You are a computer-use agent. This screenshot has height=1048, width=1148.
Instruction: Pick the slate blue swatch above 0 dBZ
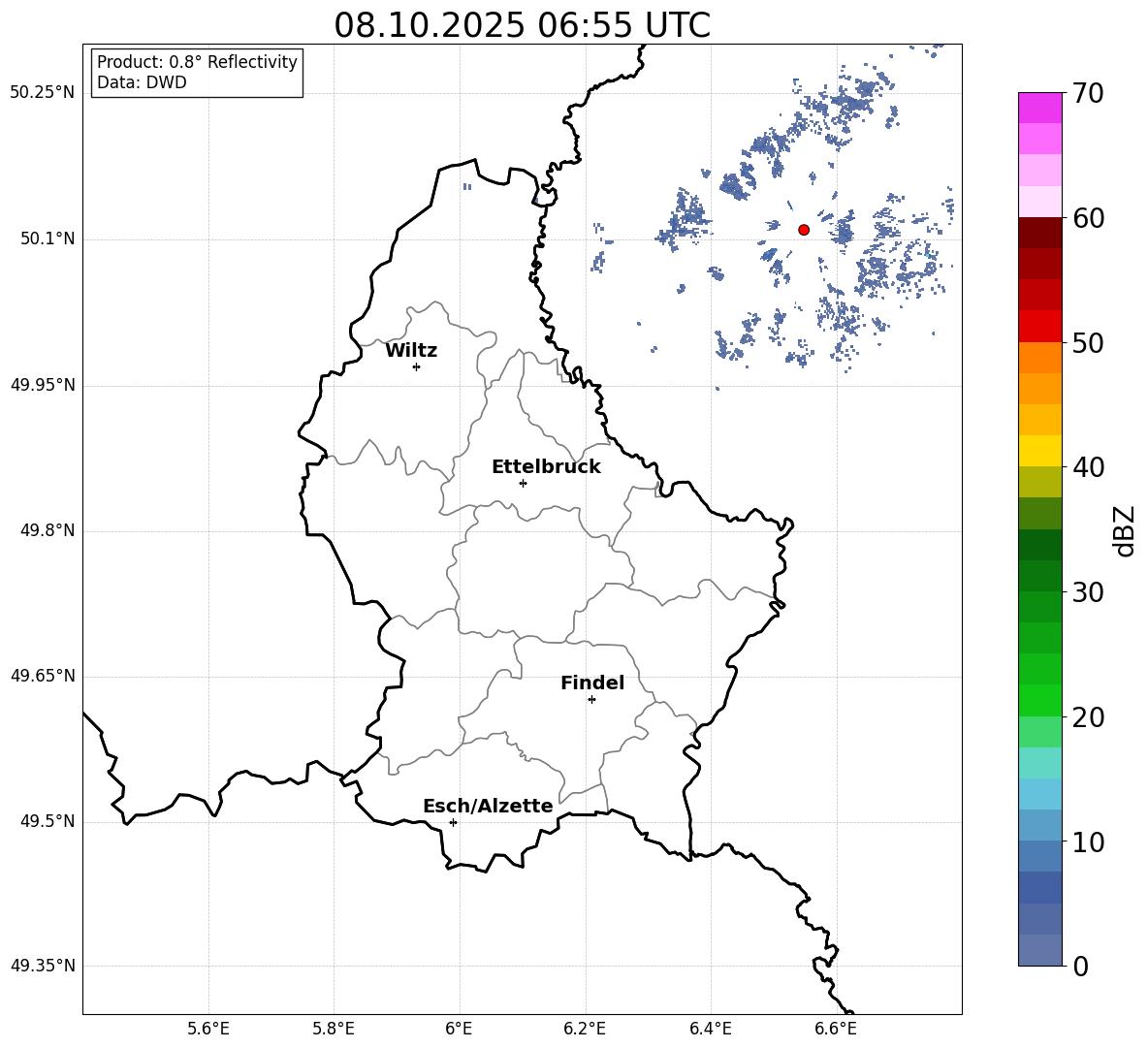(x=1040, y=950)
